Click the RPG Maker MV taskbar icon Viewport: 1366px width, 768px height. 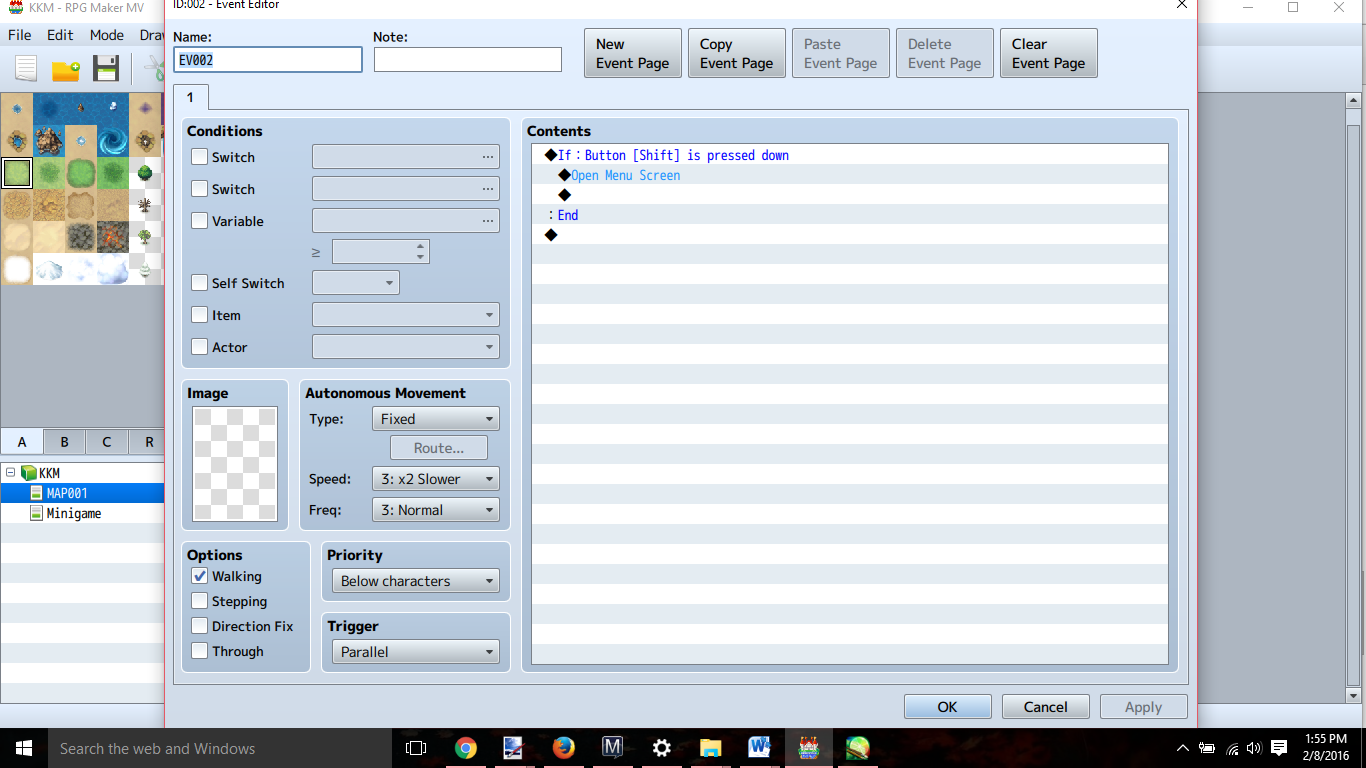pos(808,748)
